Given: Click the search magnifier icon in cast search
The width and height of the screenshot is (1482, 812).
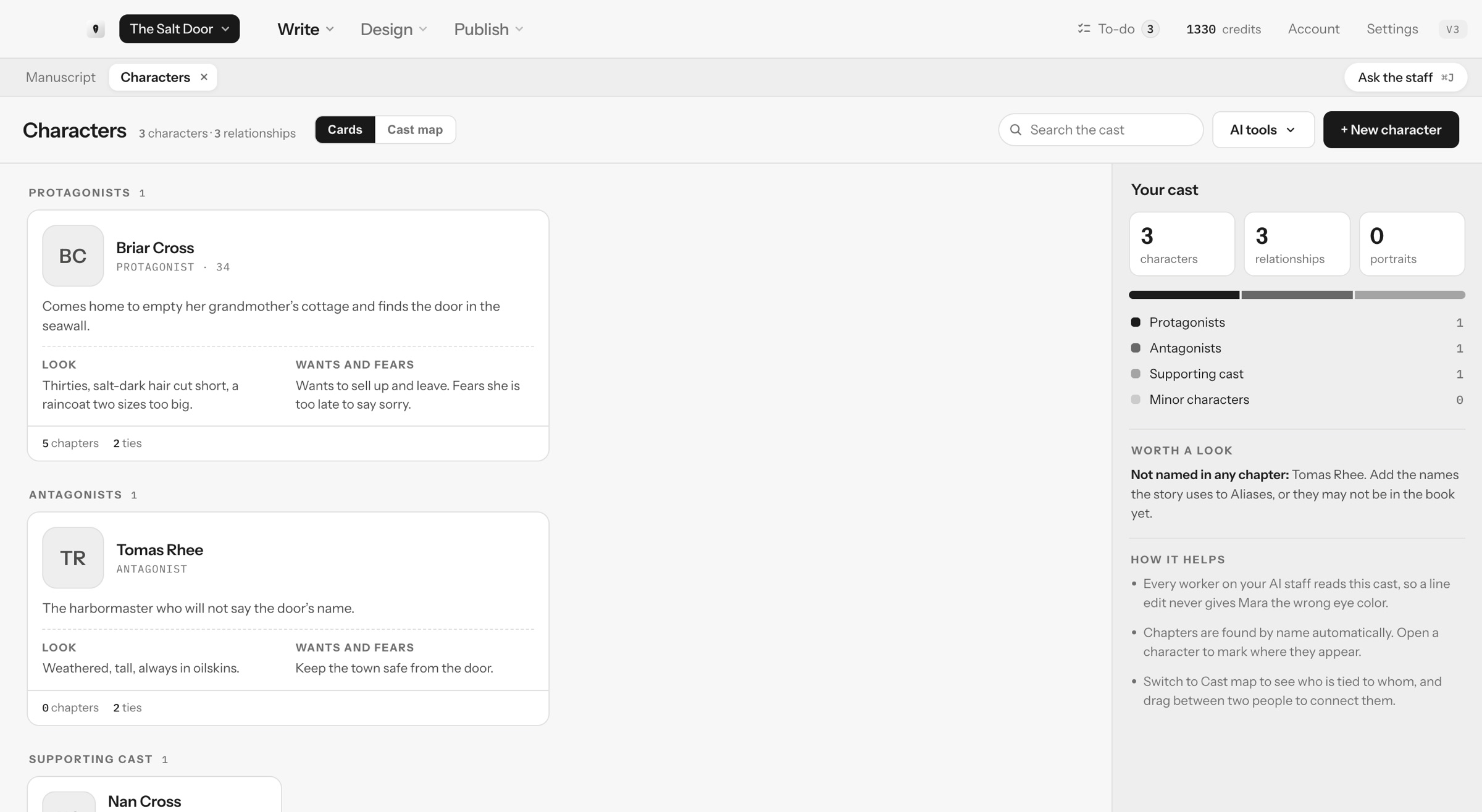Looking at the screenshot, I should [1016, 130].
